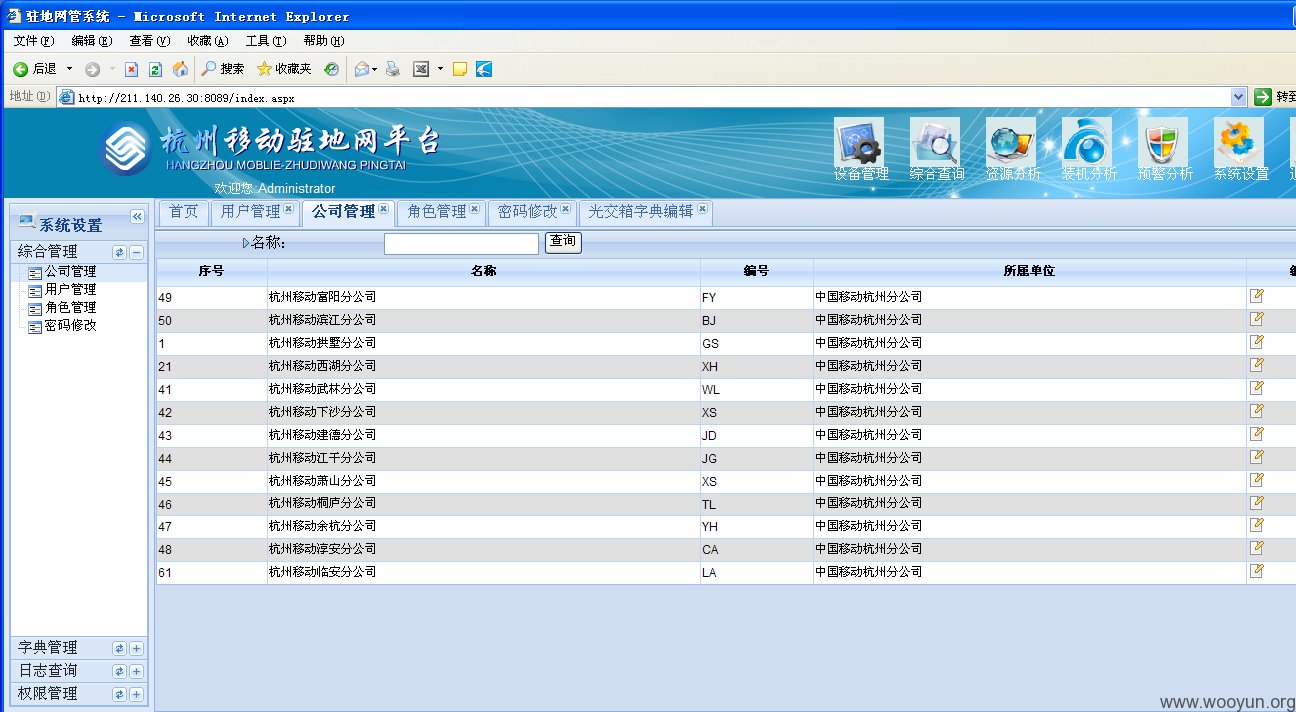
Task: Click the IE mail envelope icon
Action: point(361,69)
